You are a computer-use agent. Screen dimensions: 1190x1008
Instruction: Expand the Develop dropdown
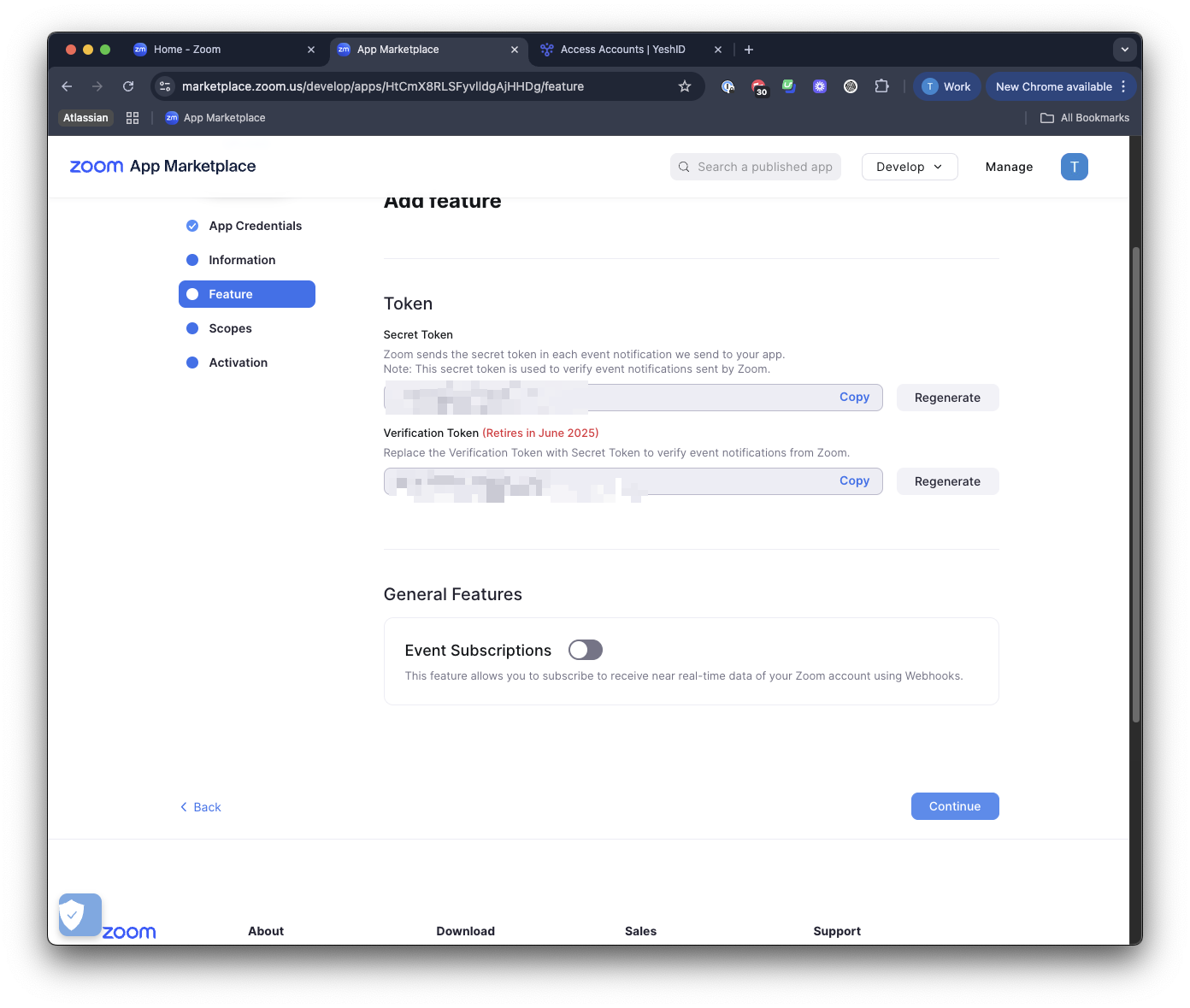[x=910, y=167]
